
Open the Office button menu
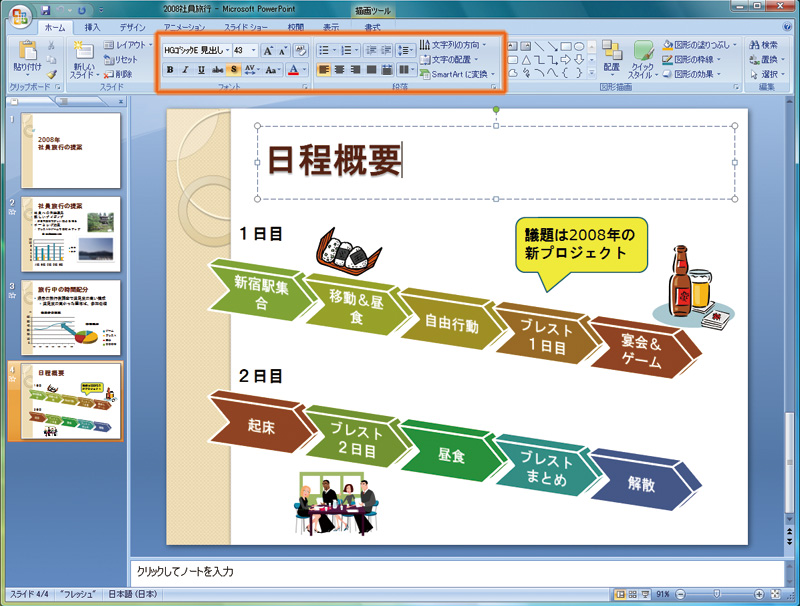(20, 16)
